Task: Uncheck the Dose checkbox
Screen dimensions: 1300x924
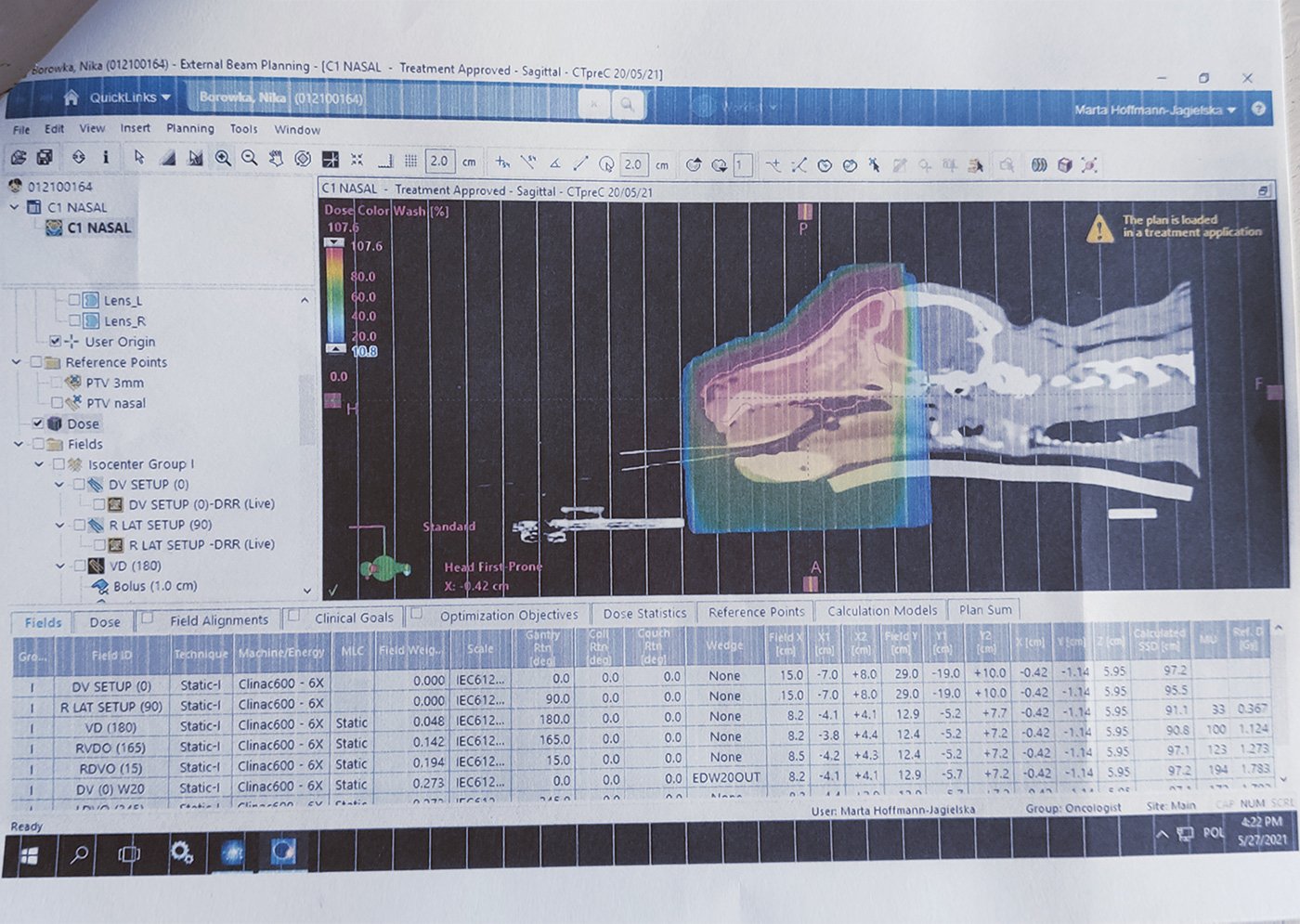Action: point(37,423)
